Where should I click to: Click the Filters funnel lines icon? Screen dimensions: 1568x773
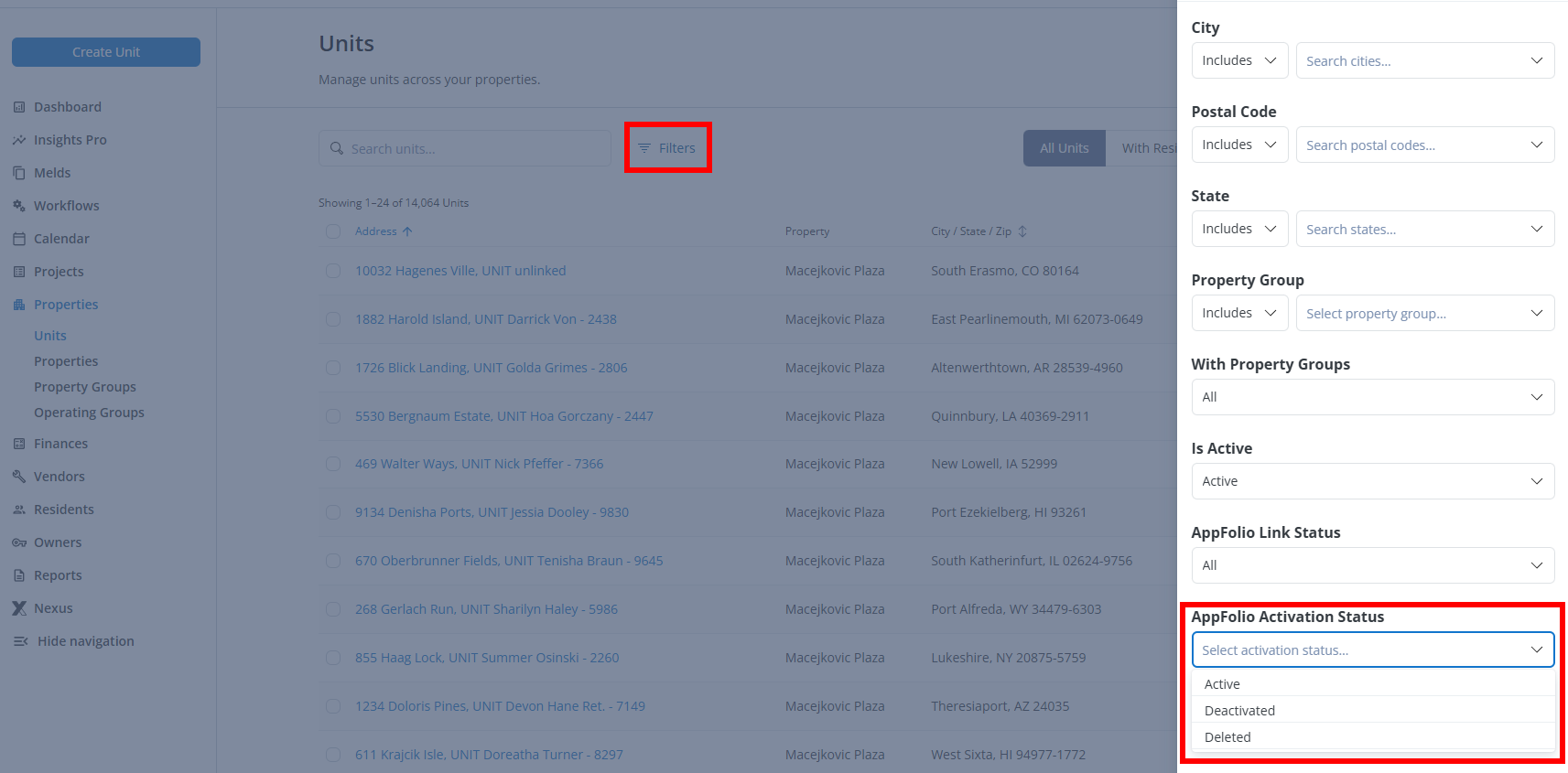644,148
